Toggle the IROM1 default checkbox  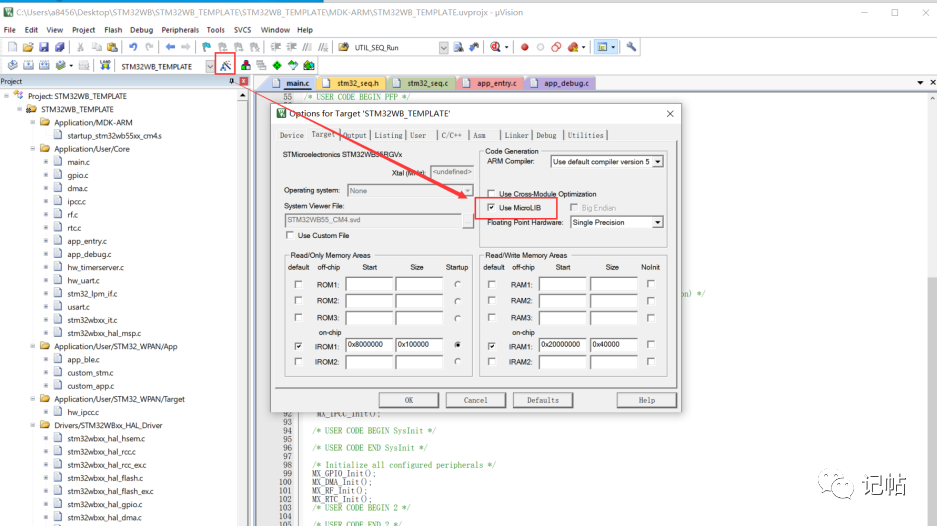(x=298, y=346)
